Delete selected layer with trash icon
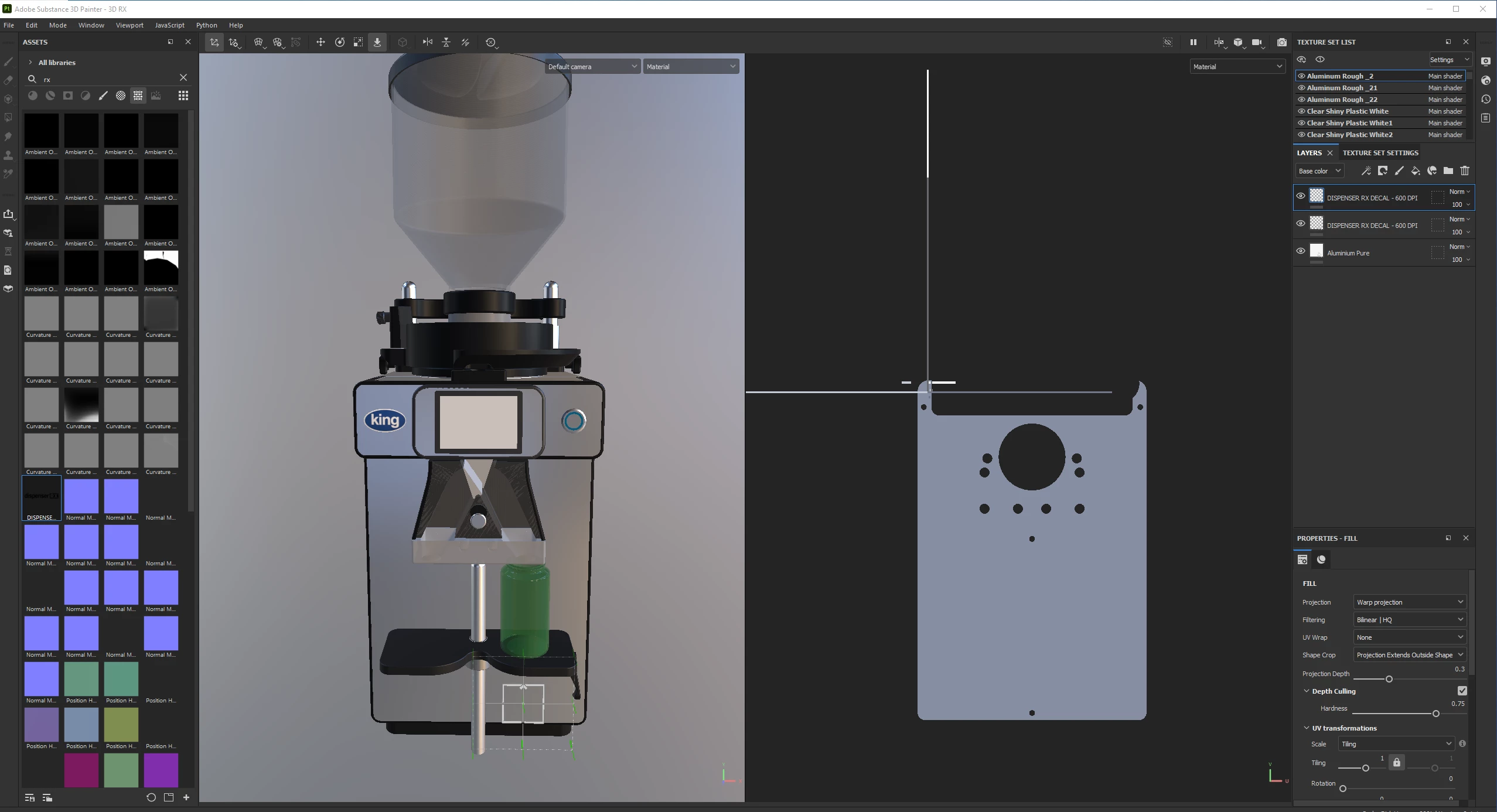The image size is (1497, 812). coord(1464,171)
